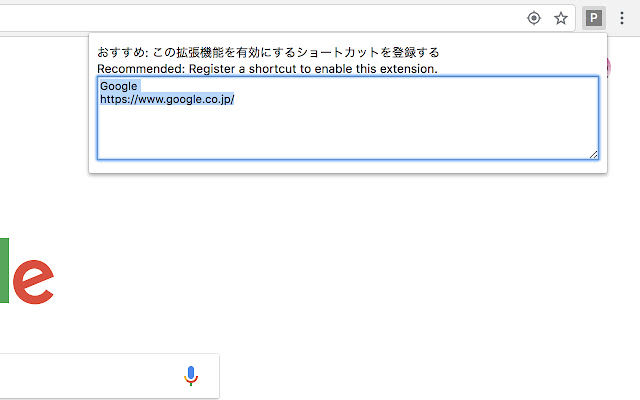Click the empty area below the URL in textarea

[x=300, y=135]
